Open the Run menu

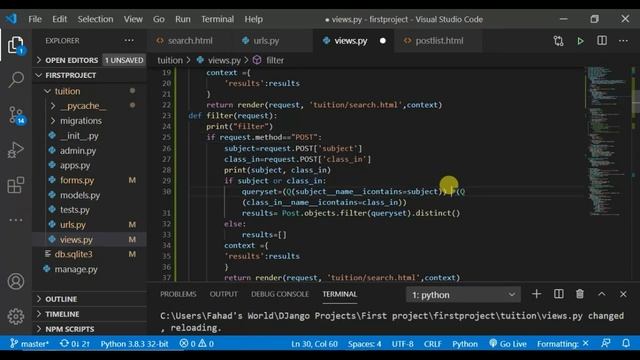click(183, 19)
